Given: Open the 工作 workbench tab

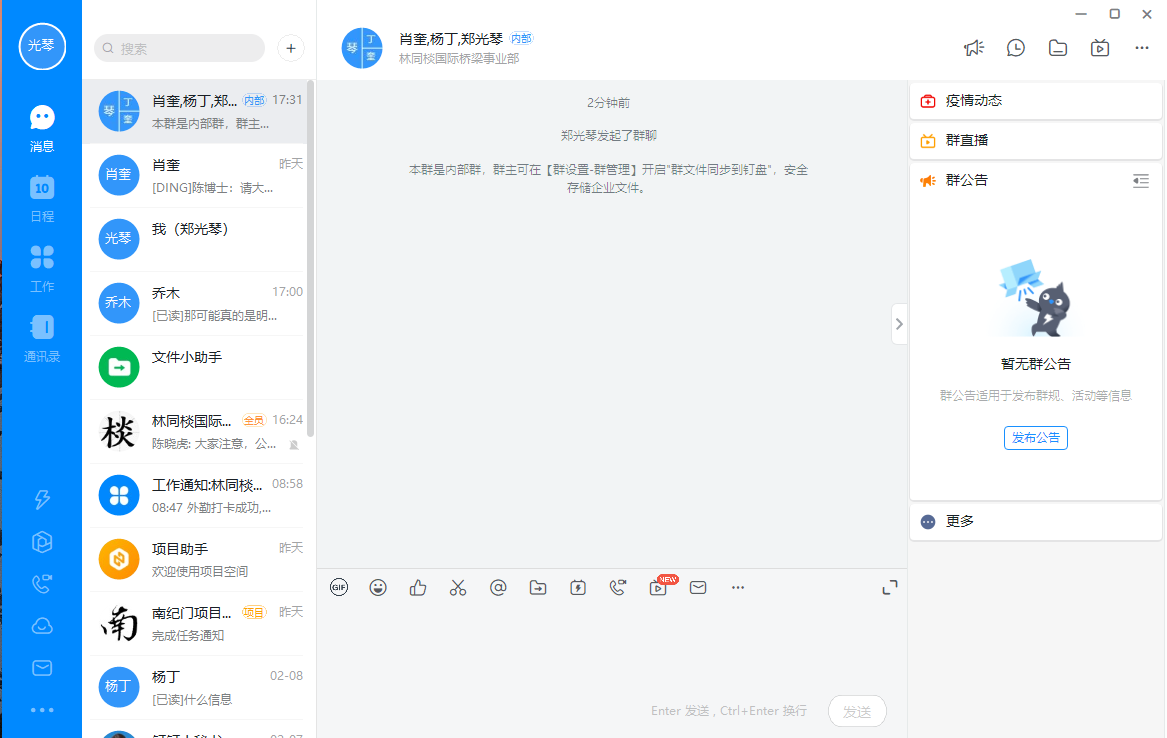Looking at the screenshot, I should coord(42,269).
